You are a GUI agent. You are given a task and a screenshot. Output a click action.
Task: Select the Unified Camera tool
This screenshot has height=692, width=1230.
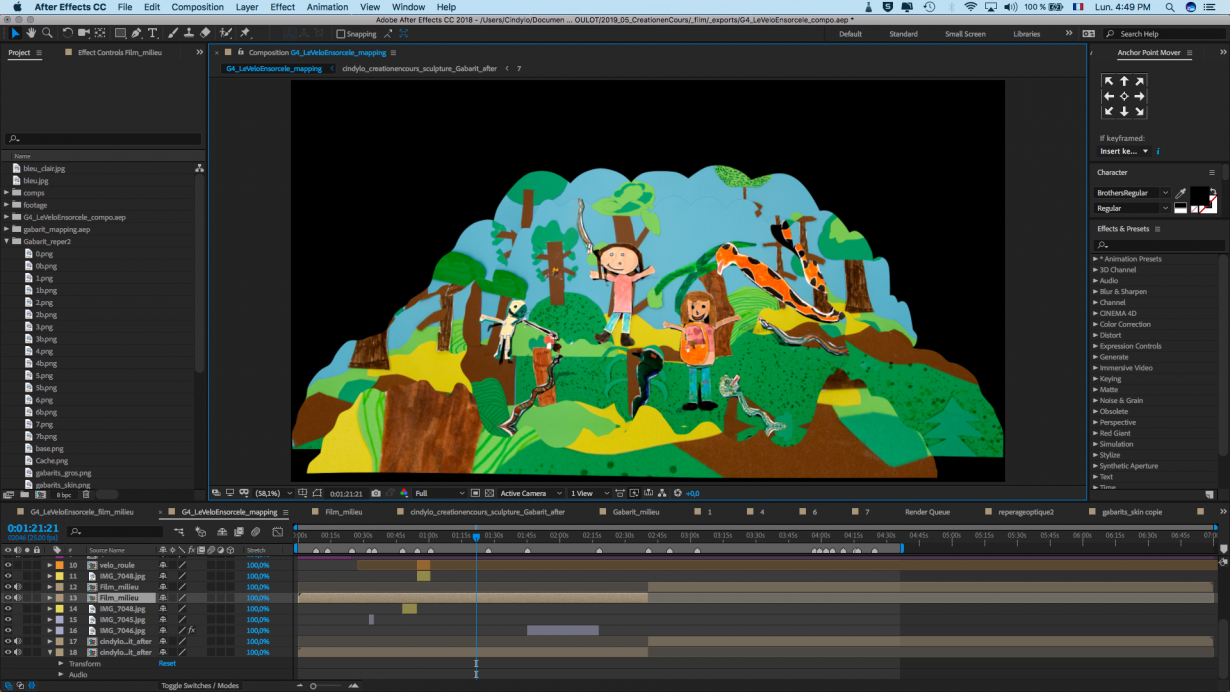point(84,33)
